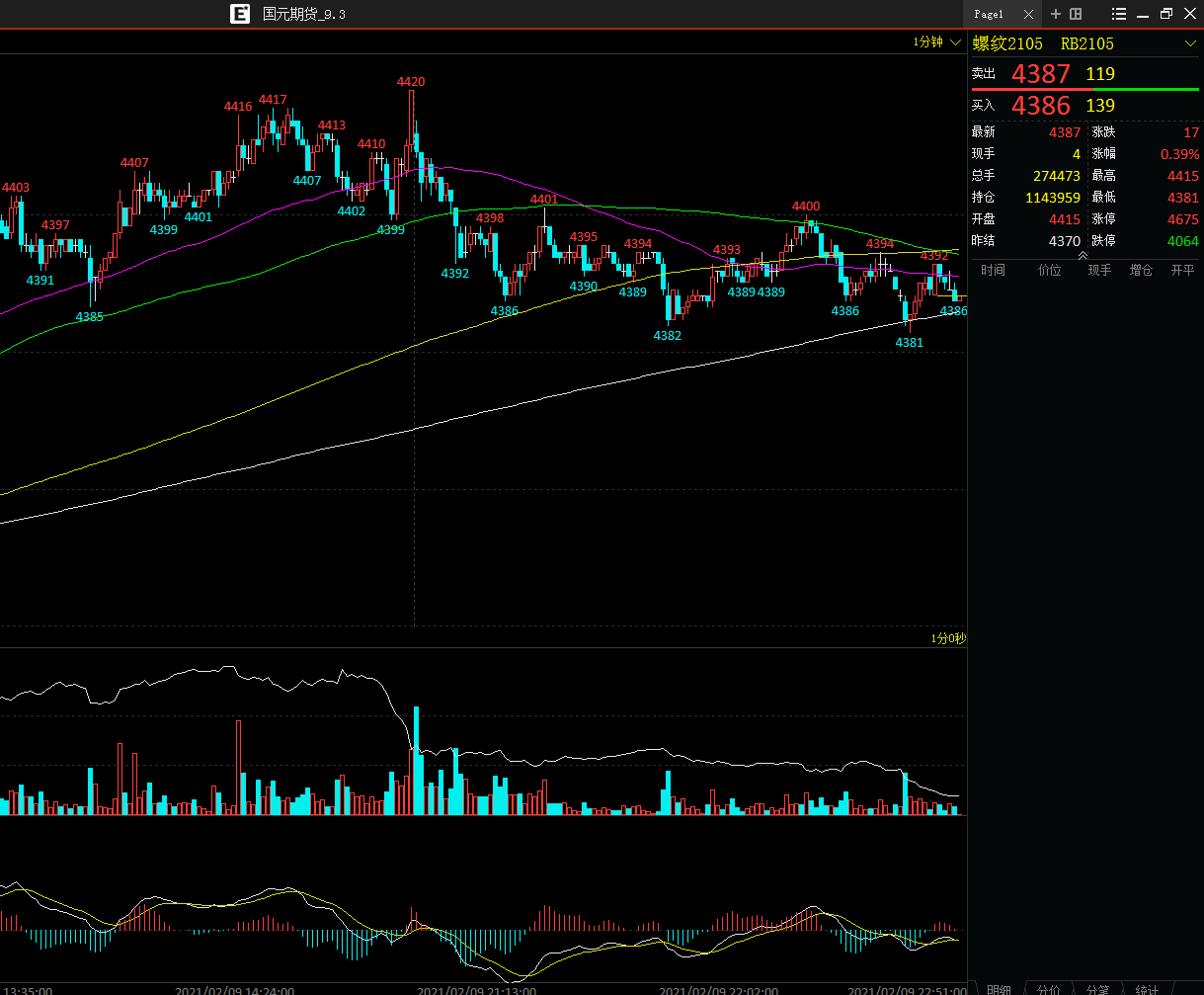Select the 现手 value 4 in the quote panel

(1077, 154)
